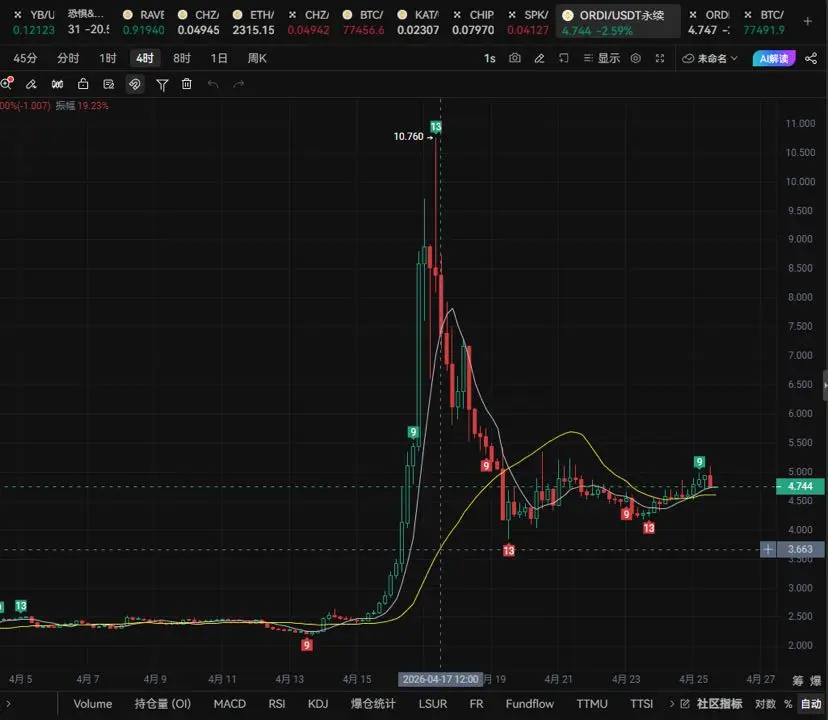Redo last drawing action
Viewport: 828px width, 720px height.
pos(239,84)
